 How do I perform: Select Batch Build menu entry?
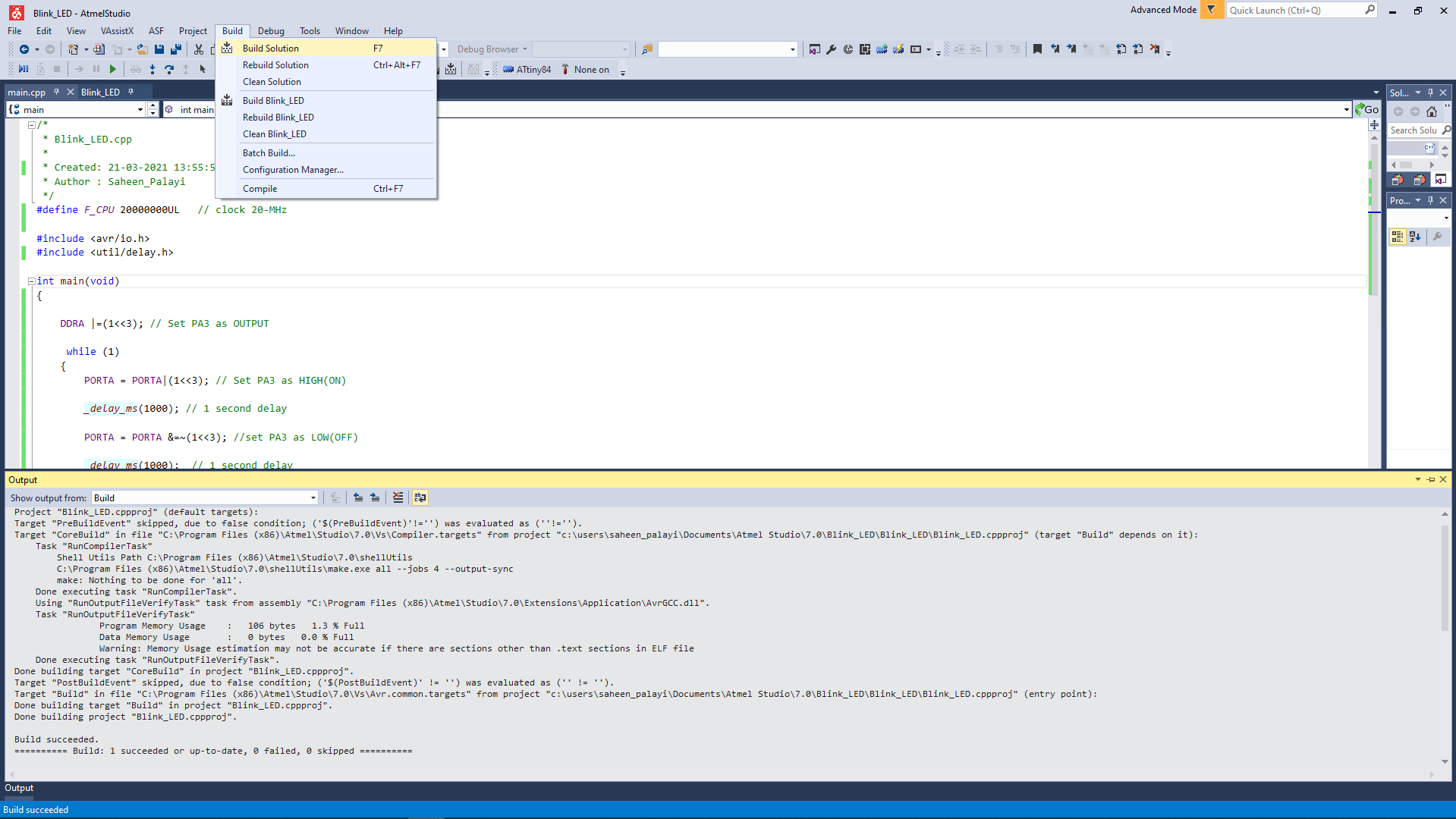(x=326, y=153)
